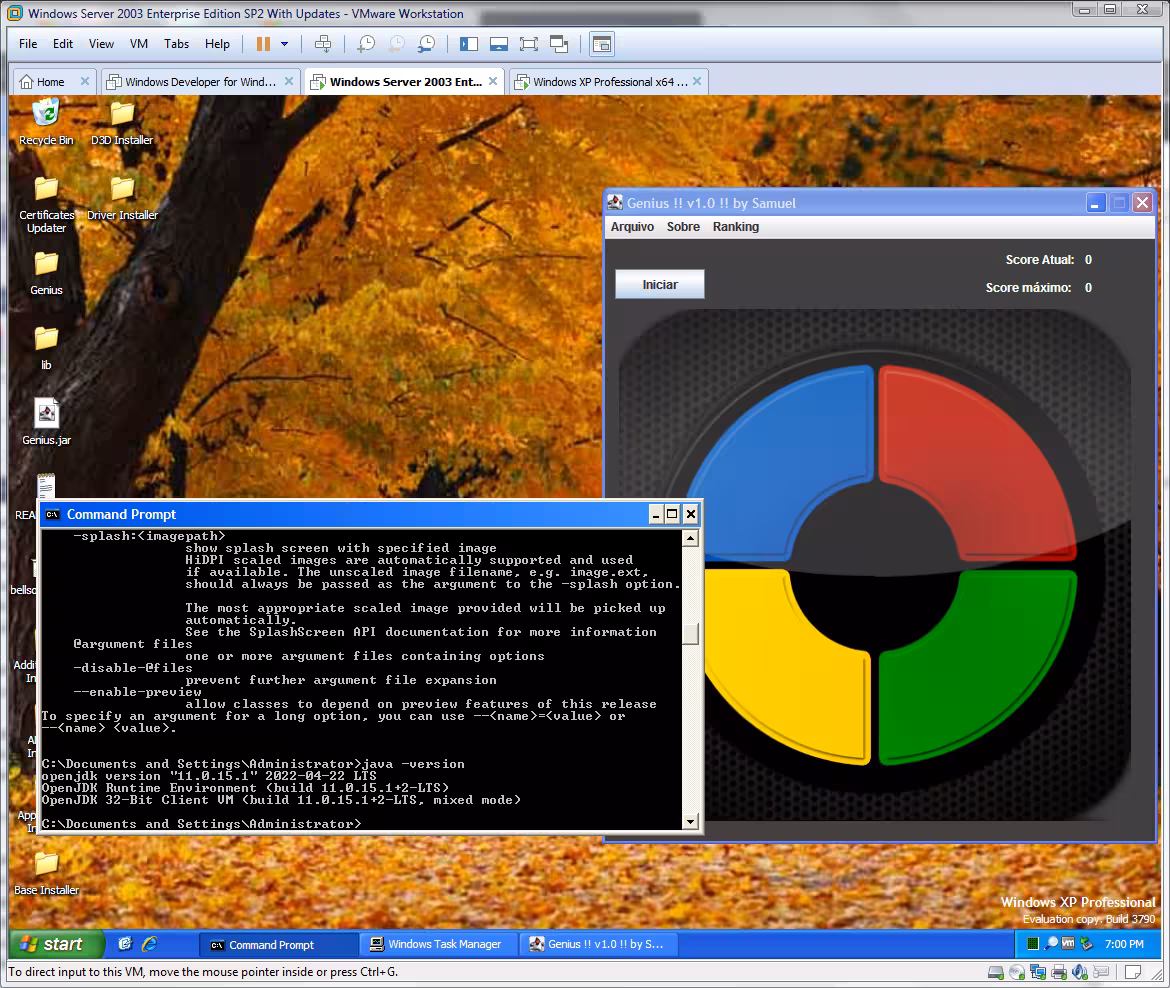Image resolution: width=1170 pixels, height=988 pixels.
Task: Open Arquivo menu in Genius window
Action: (632, 227)
